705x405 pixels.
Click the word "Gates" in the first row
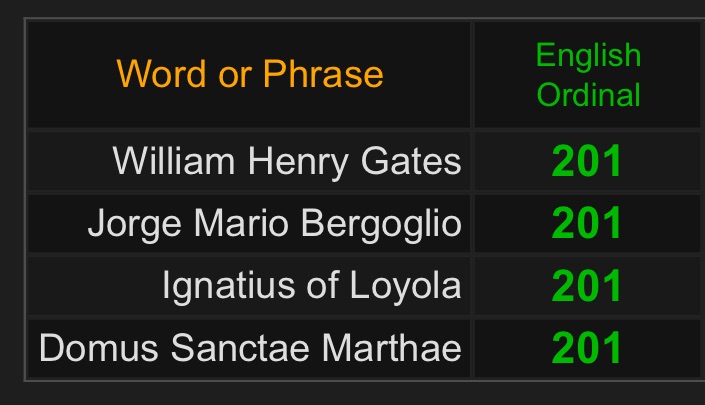pyautogui.click(x=418, y=160)
